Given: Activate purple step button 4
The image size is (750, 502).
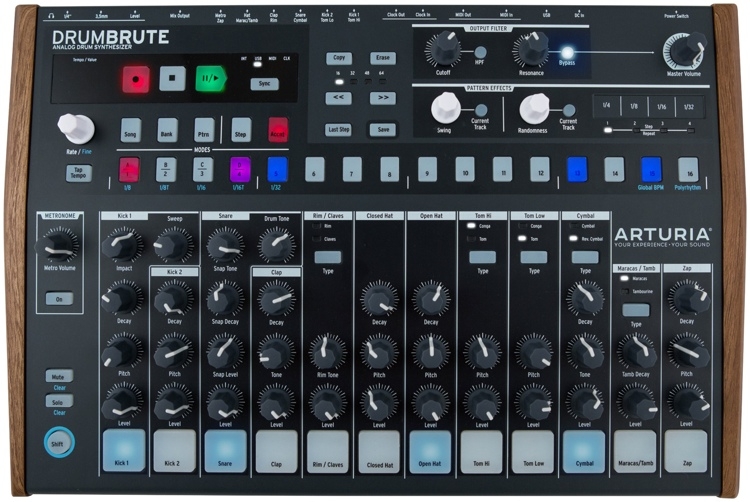Looking at the screenshot, I should [x=240, y=169].
